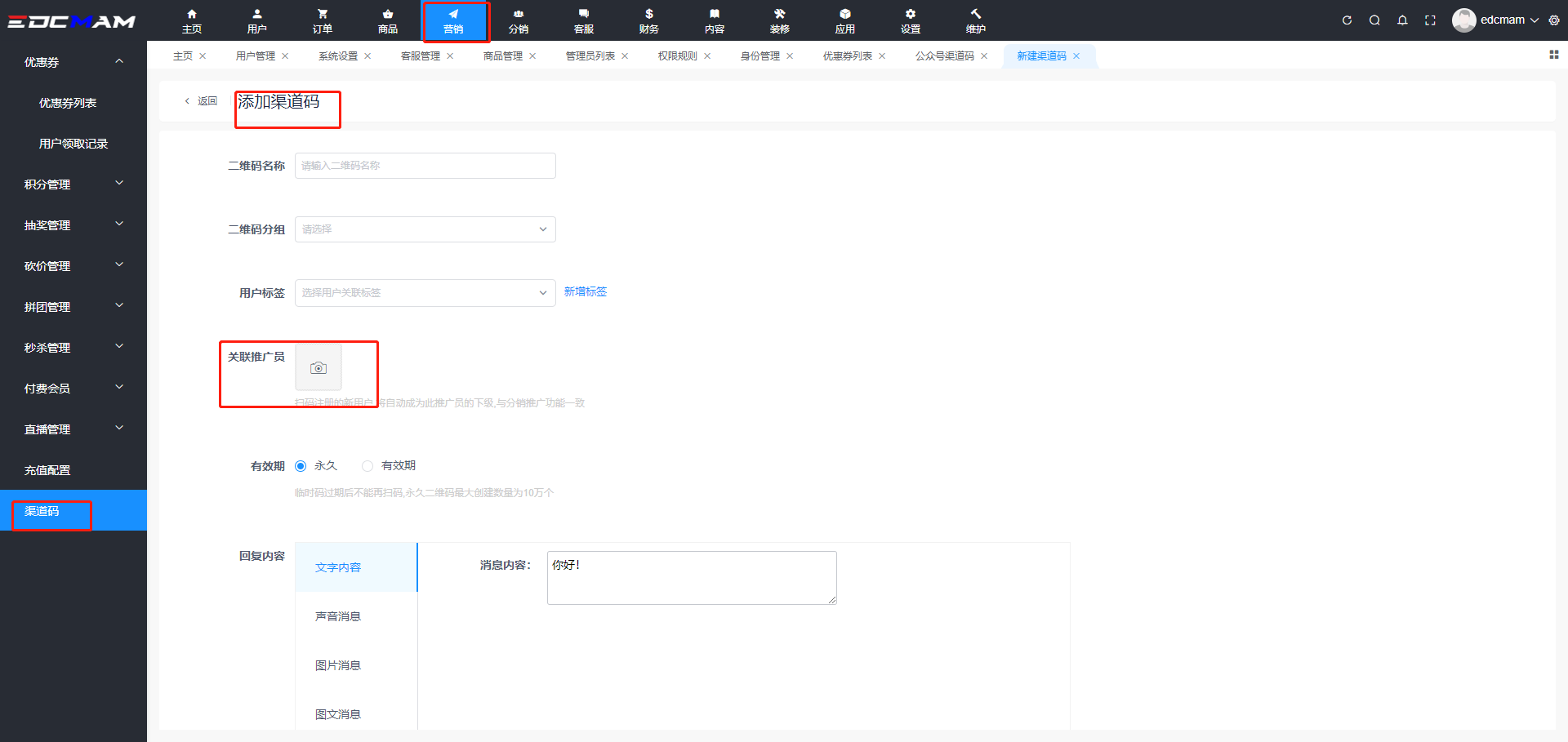
Task: Click the 二维码名称 input field
Action: click(x=425, y=166)
